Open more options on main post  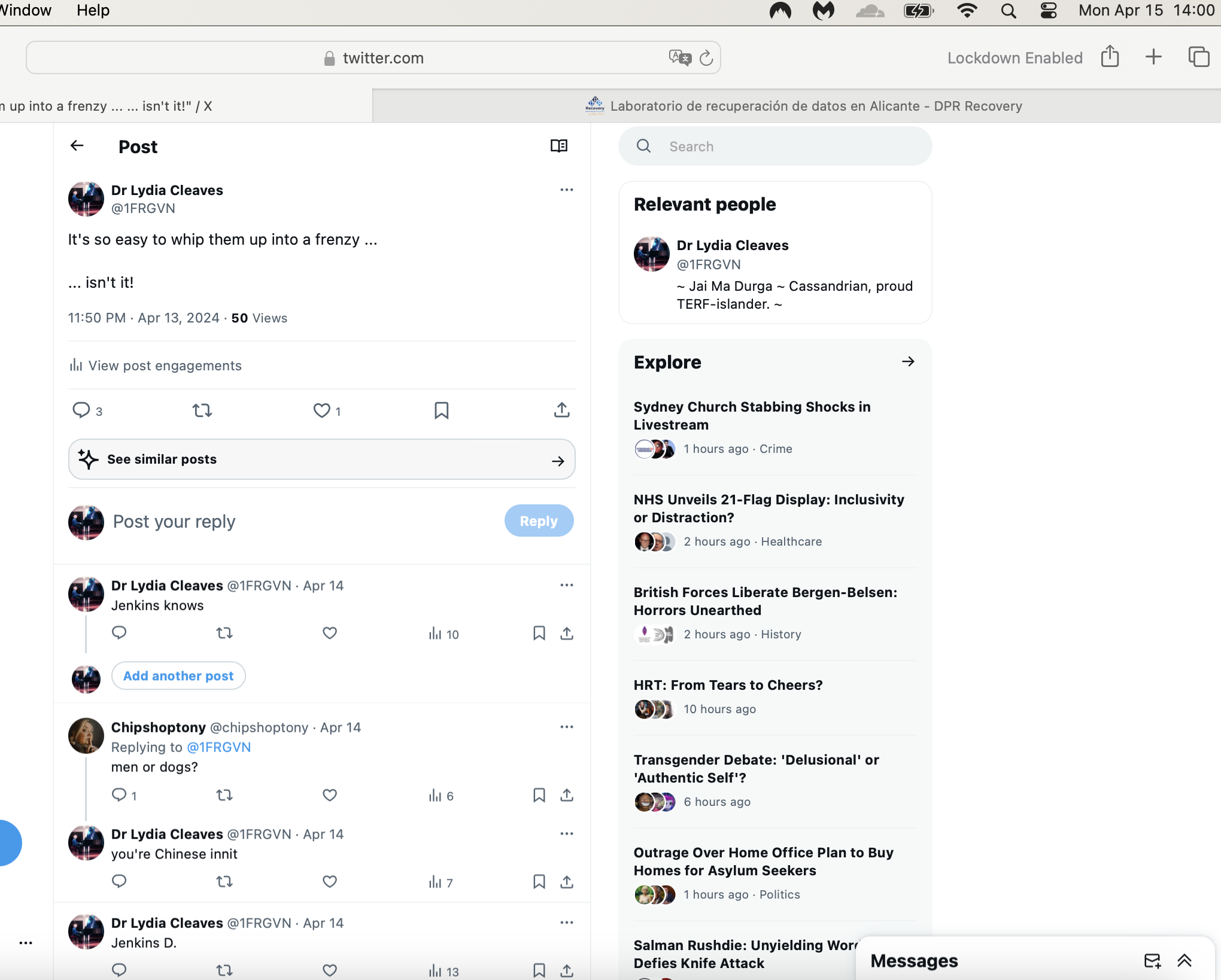click(x=567, y=190)
